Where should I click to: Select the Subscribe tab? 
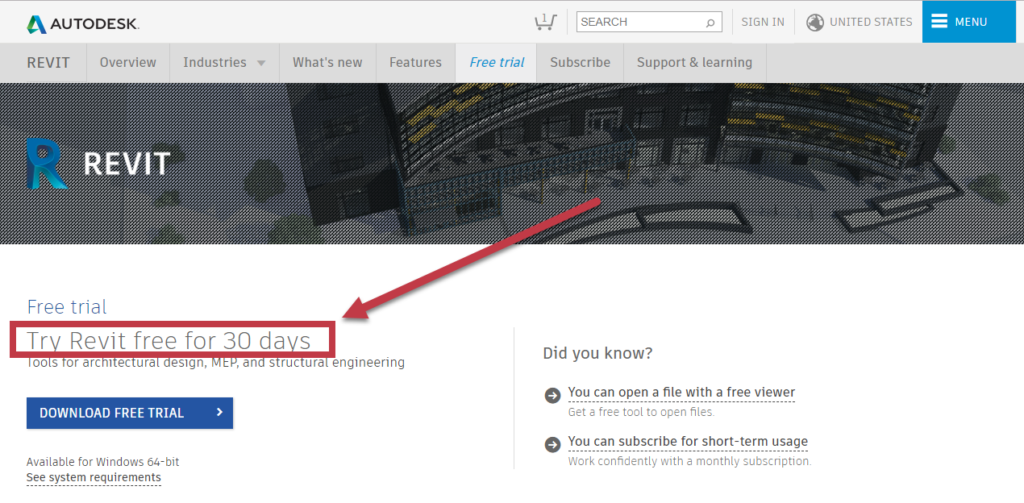580,63
